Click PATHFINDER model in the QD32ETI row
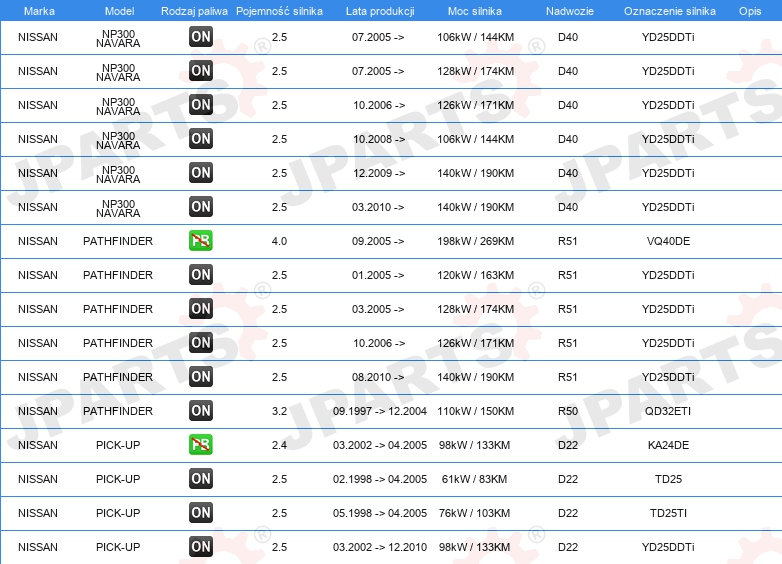782x564 pixels. (118, 411)
